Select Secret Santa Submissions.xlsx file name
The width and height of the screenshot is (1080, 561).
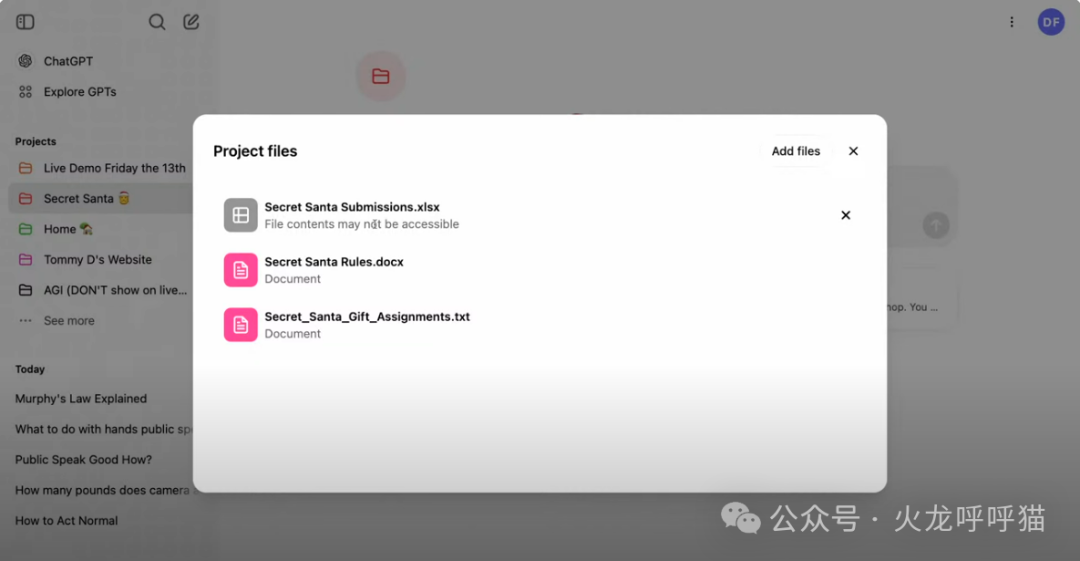coord(352,207)
